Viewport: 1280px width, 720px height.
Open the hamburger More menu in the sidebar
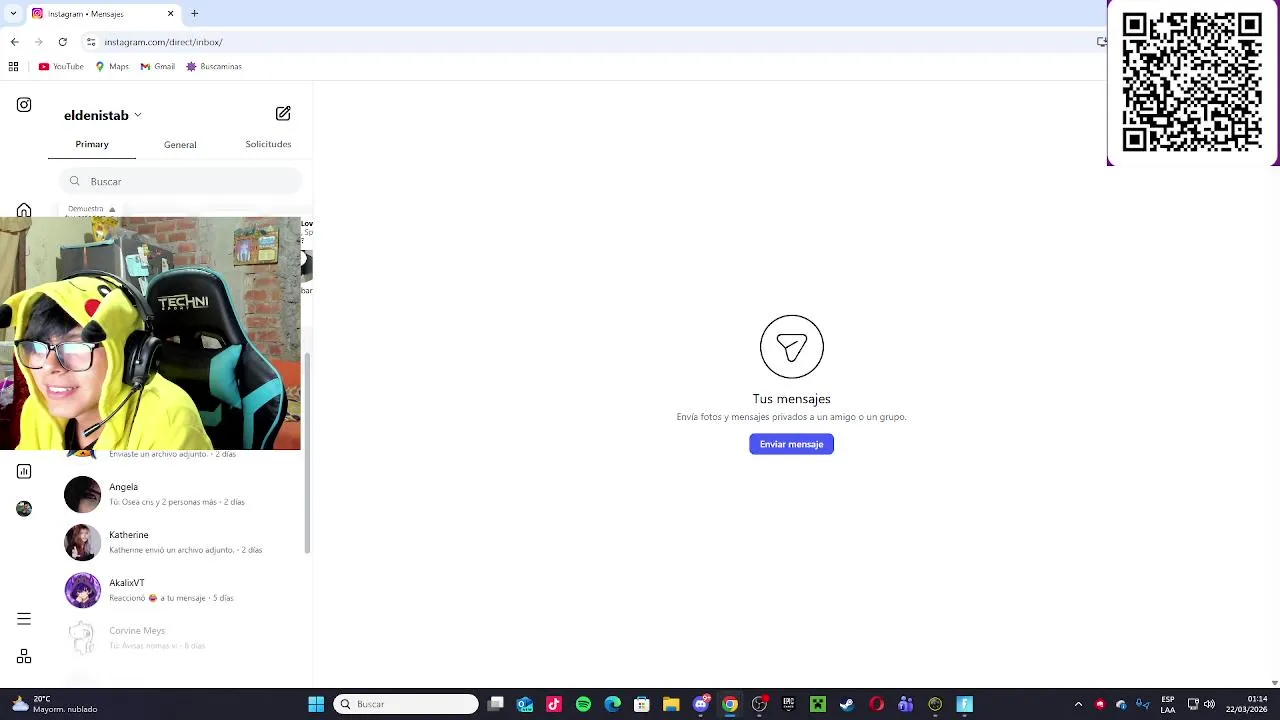(x=24, y=619)
